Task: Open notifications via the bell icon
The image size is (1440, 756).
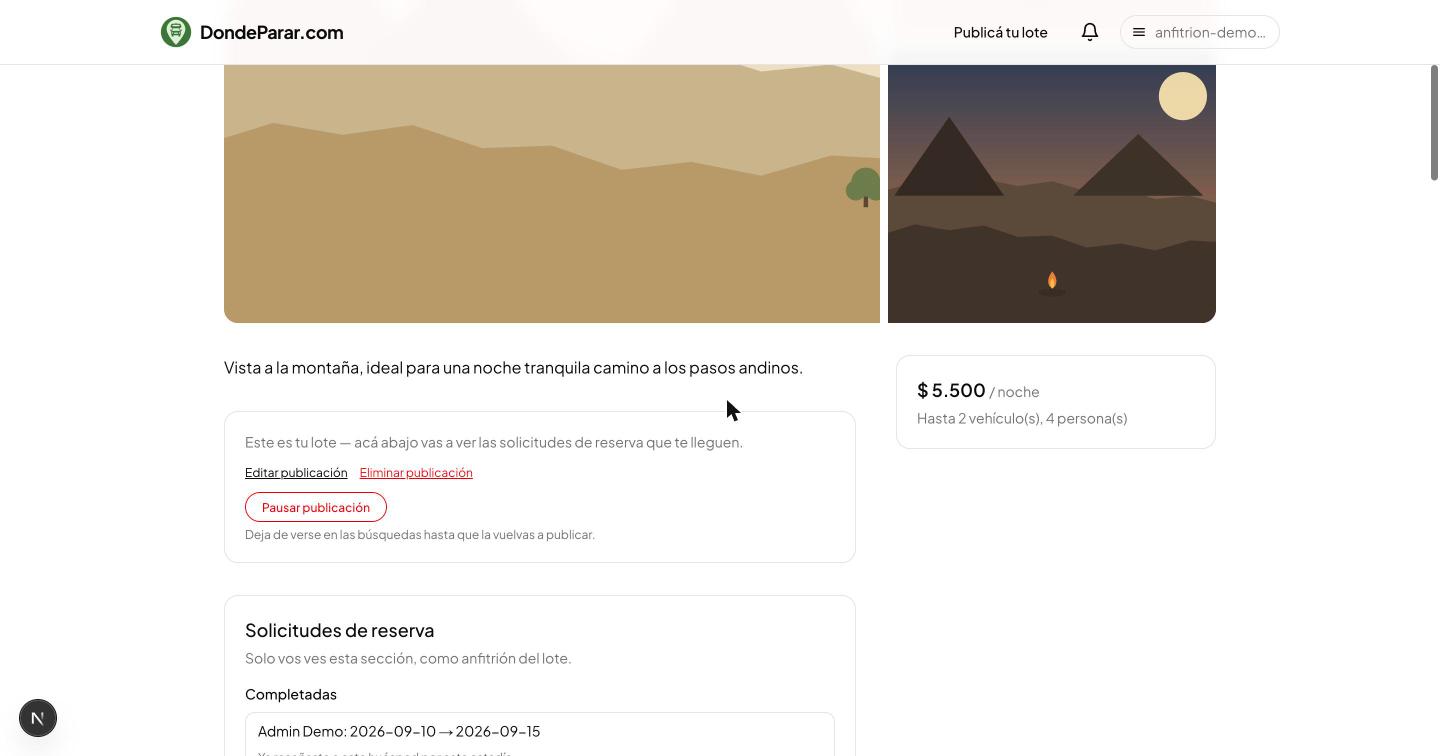Action: pos(1090,32)
